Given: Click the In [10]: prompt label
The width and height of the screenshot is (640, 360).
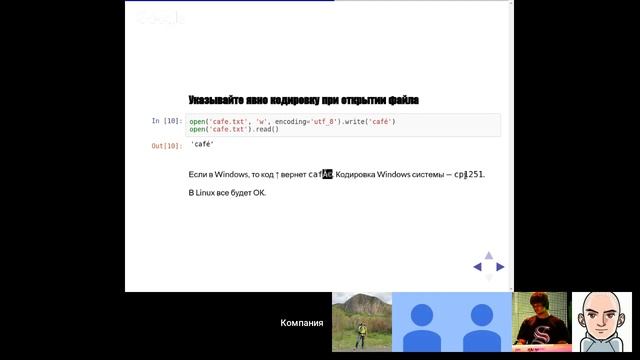Looking at the screenshot, I should click(167, 121).
